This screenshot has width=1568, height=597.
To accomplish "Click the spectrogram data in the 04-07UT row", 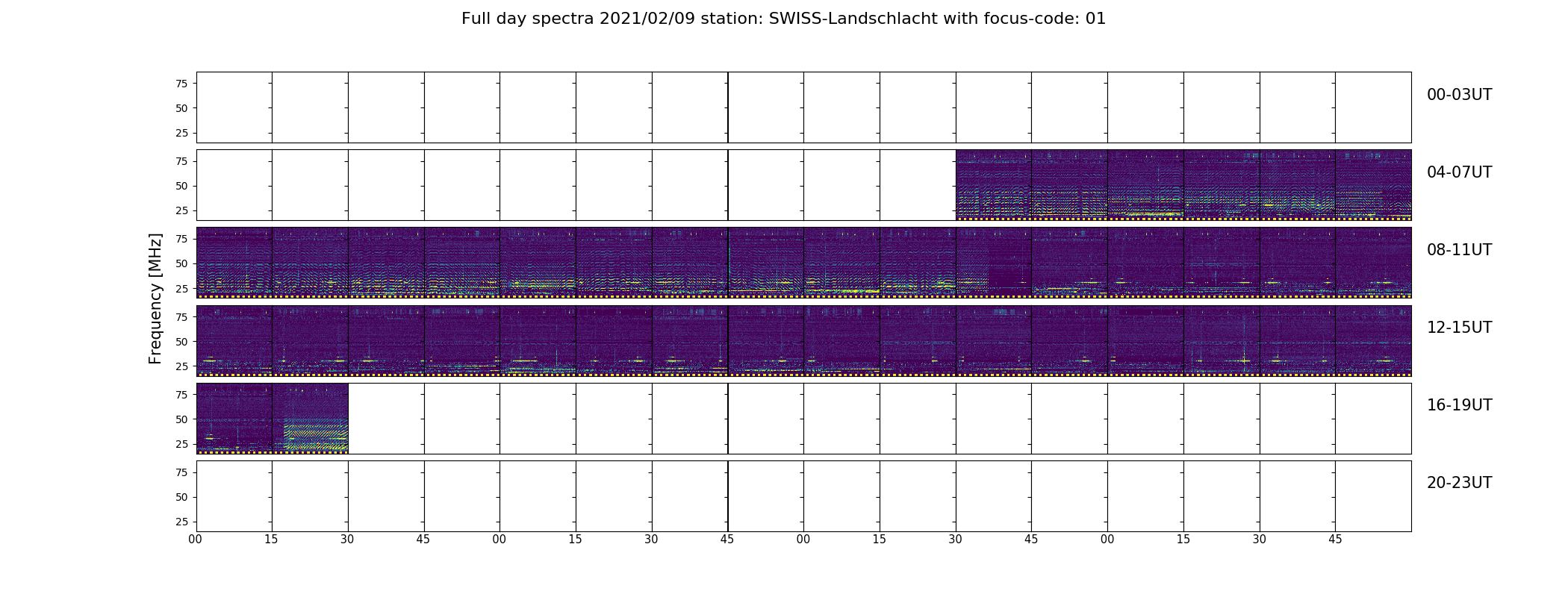I will coord(1183,185).
